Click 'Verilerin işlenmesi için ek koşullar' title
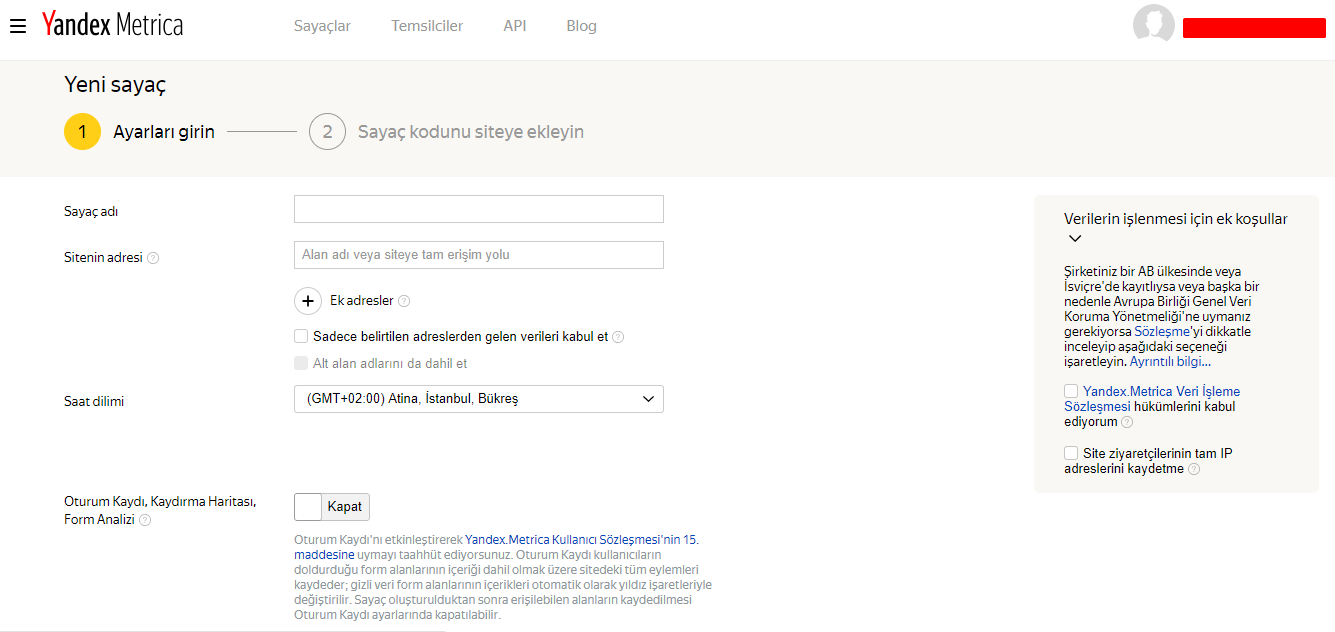The image size is (1335, 632). pos(1176,219)
